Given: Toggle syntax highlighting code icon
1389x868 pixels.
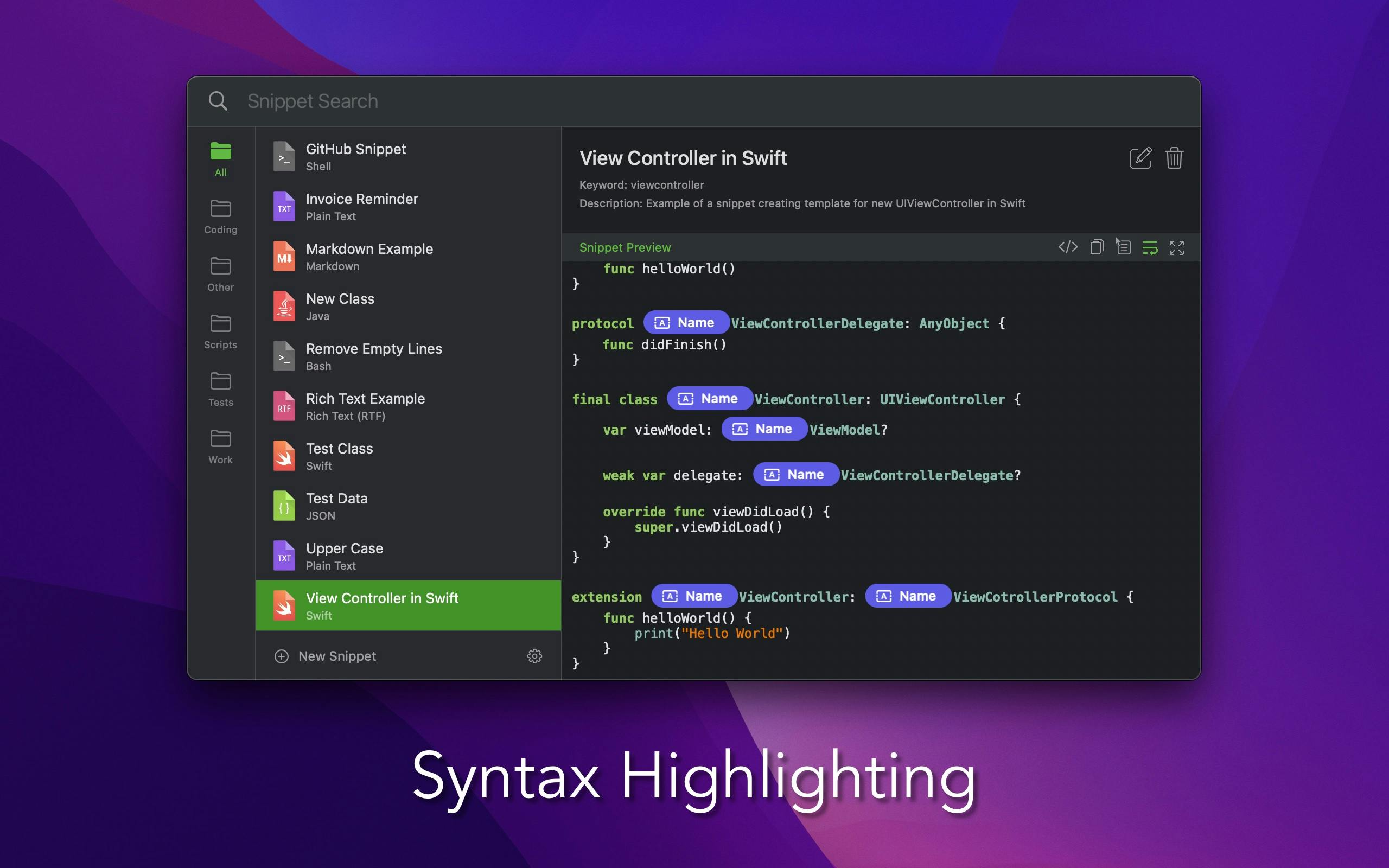Looking at the screenshot, I should [x=1068, y=247].
